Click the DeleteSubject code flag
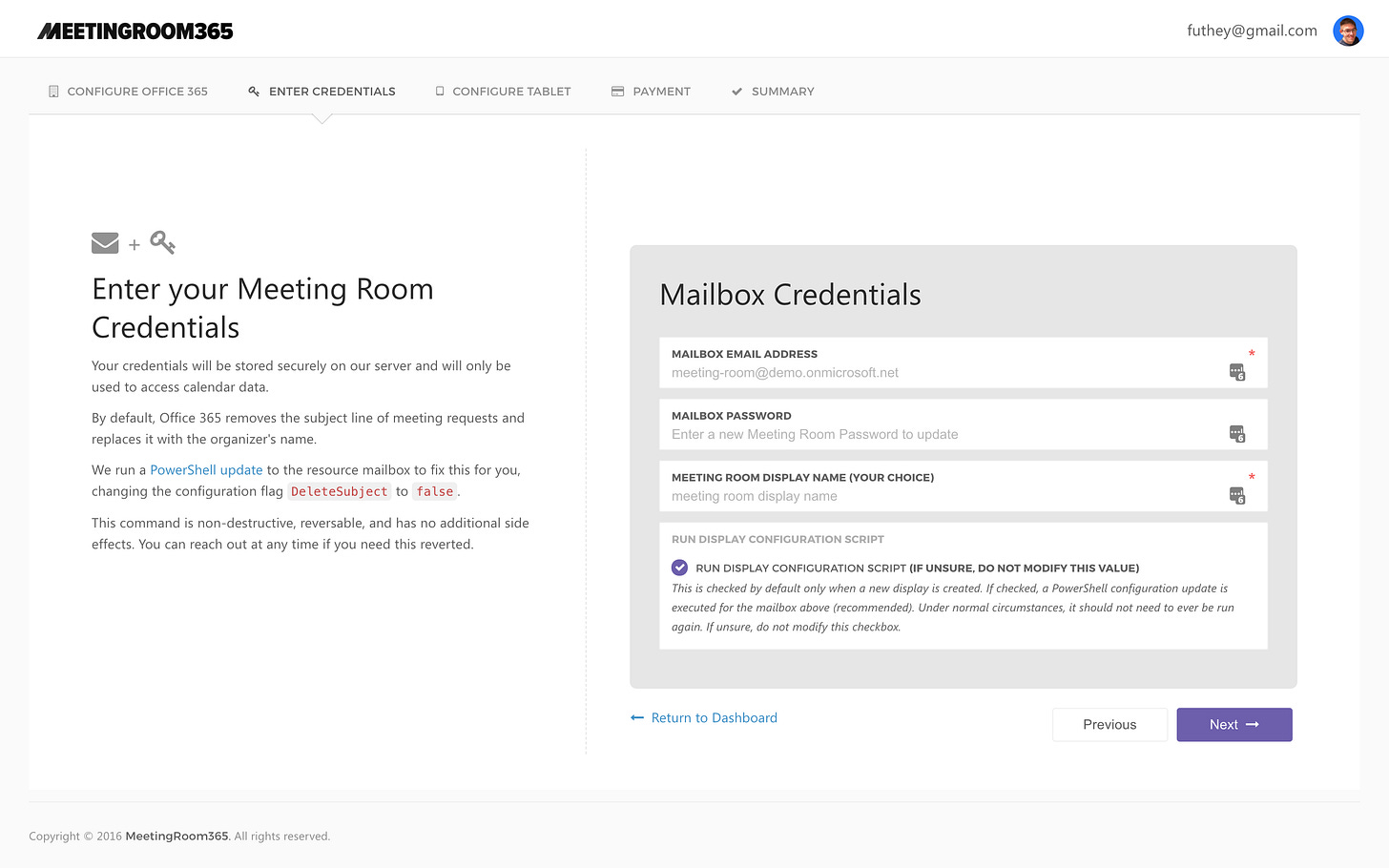This screenshot has height=868, width=1389. tap(340, 491)
